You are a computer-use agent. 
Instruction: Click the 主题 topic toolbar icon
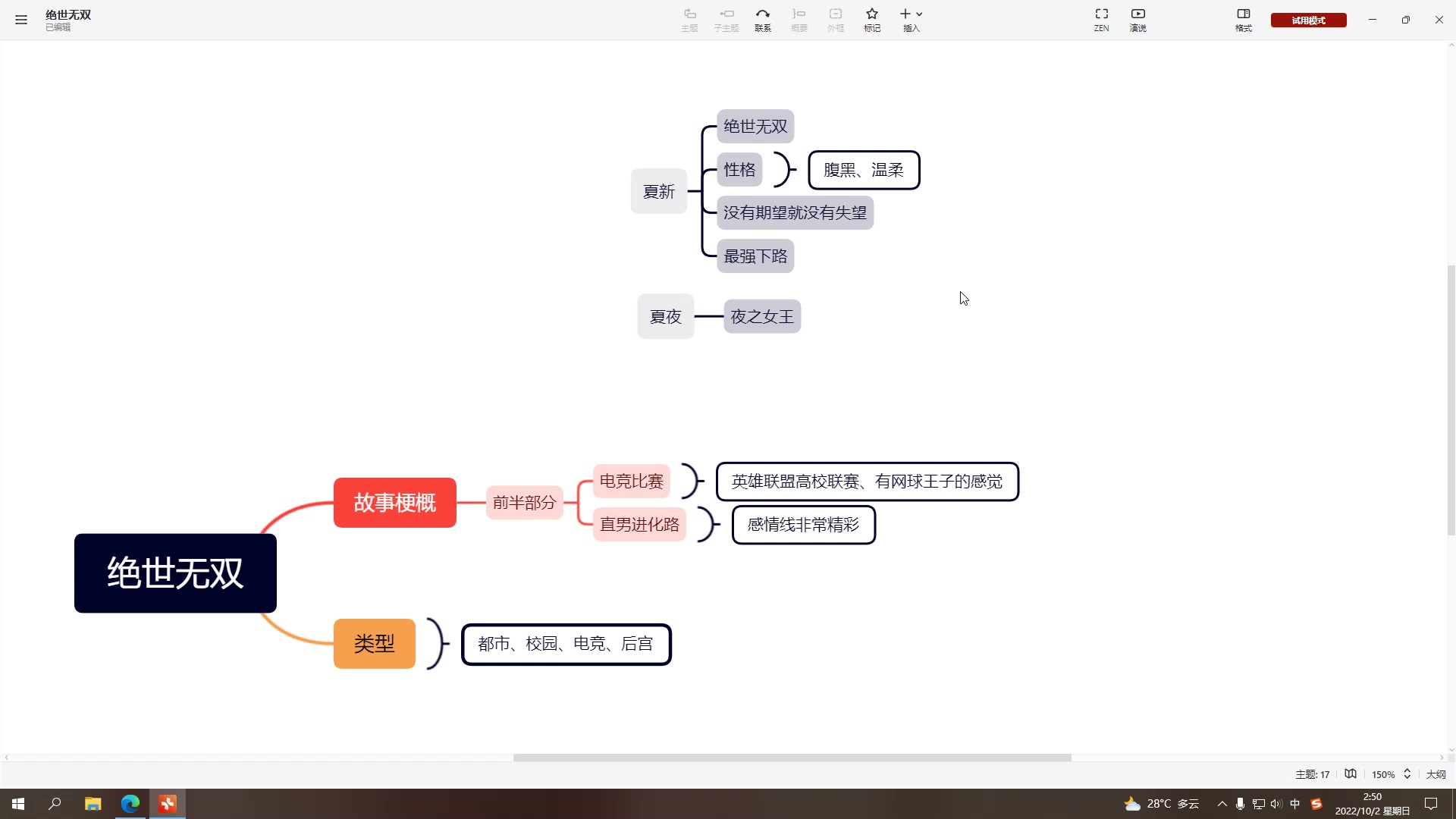tap(689, 20)
